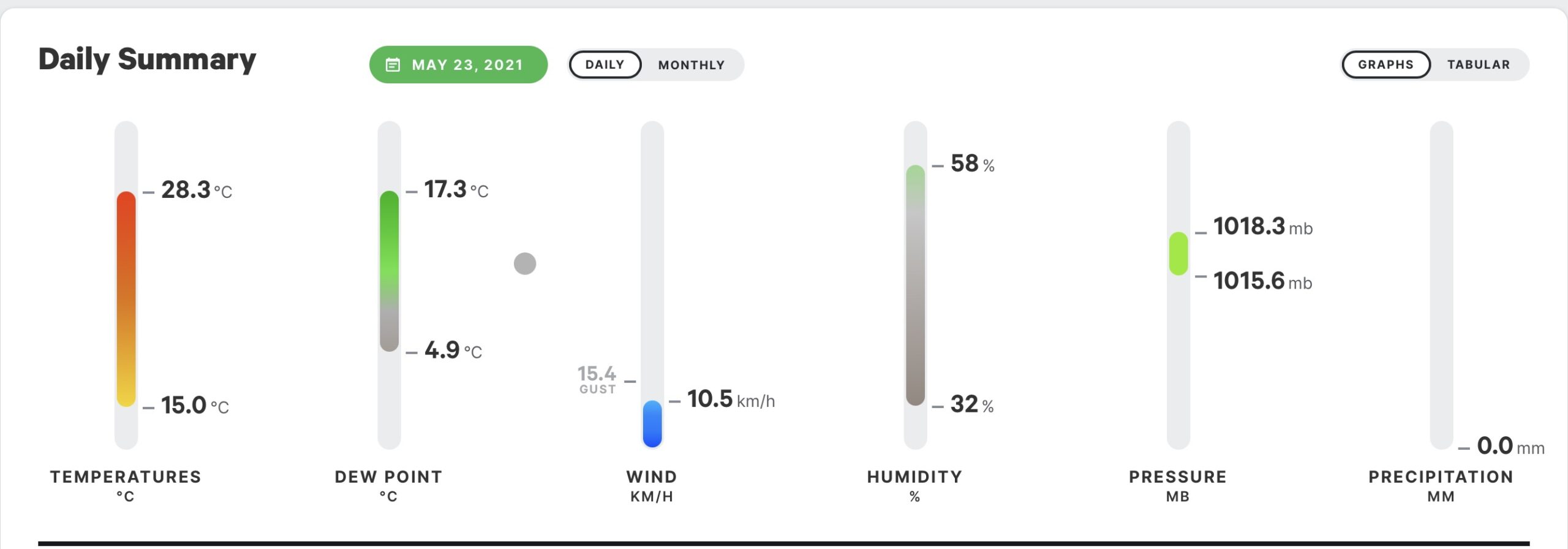Image resolution: width=1568 pixels, height=549 pixels.
Task: Click the calendar icon in date button
Action: click(x=393, y=64)
